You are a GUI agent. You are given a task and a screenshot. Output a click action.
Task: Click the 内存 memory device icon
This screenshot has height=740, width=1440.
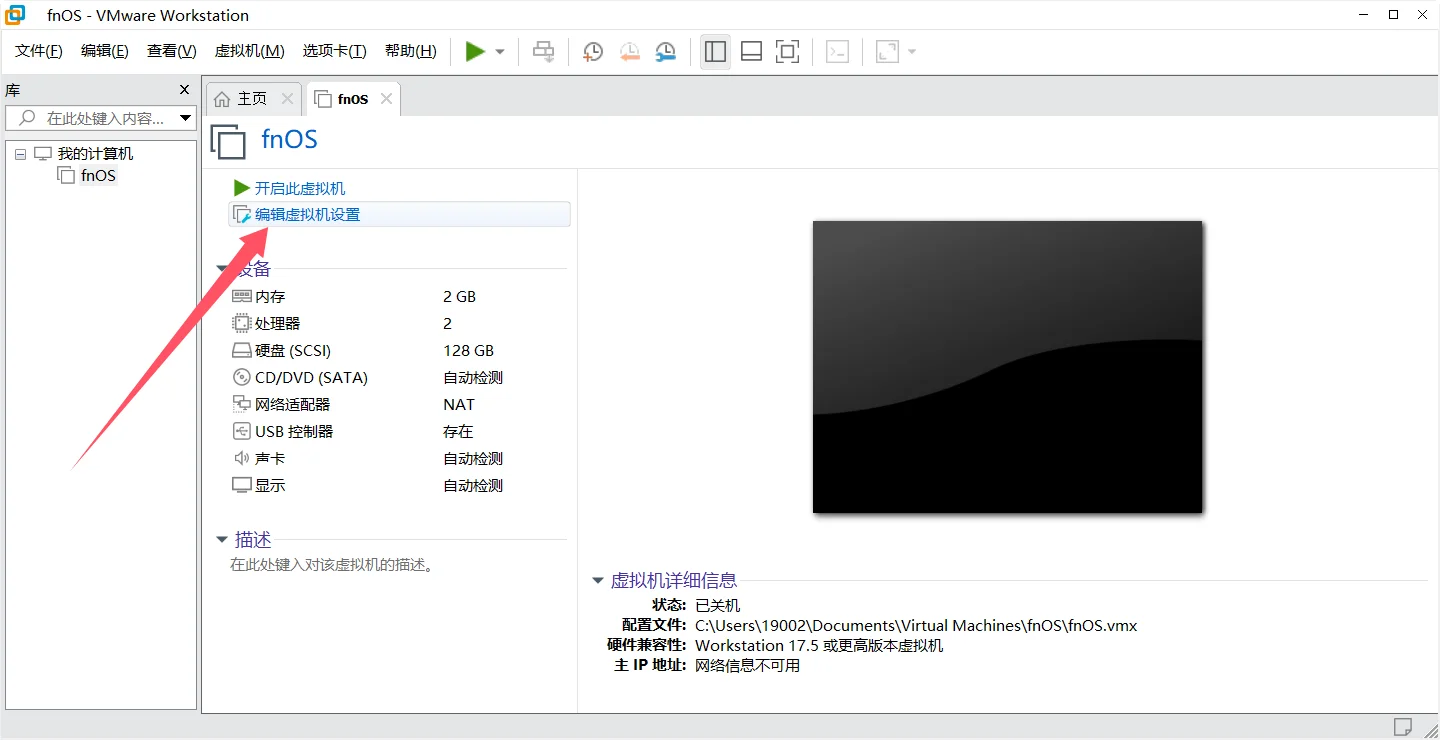pyautogui.click(x=241, y=297)
